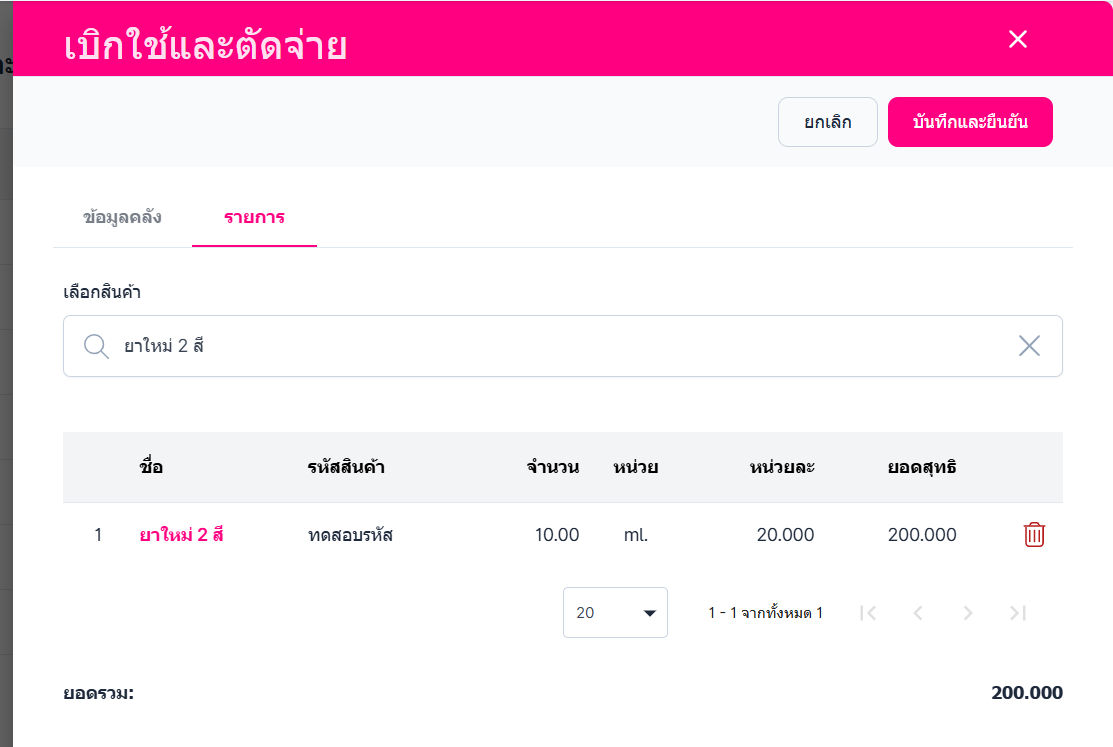Go to the previous page
Screen dimensions: 1113x747
coord(918,613)
